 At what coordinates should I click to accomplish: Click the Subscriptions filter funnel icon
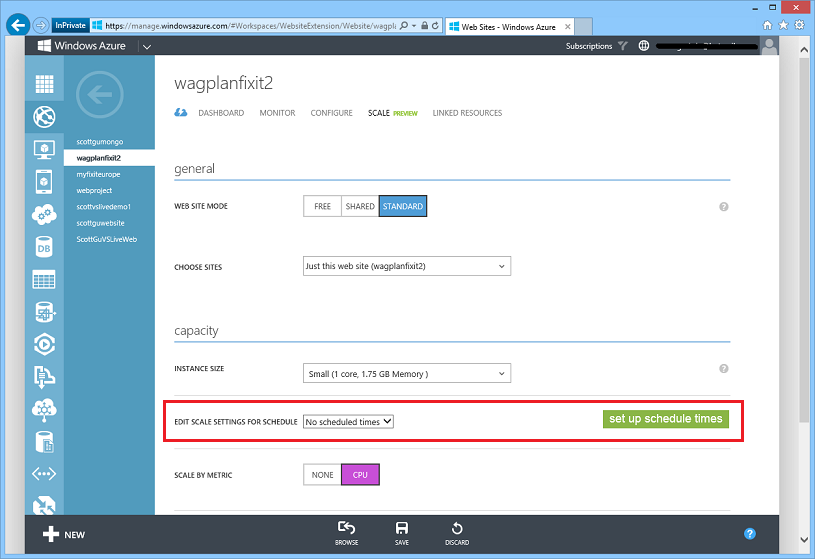pyautogui.click(x=623, y=46)
